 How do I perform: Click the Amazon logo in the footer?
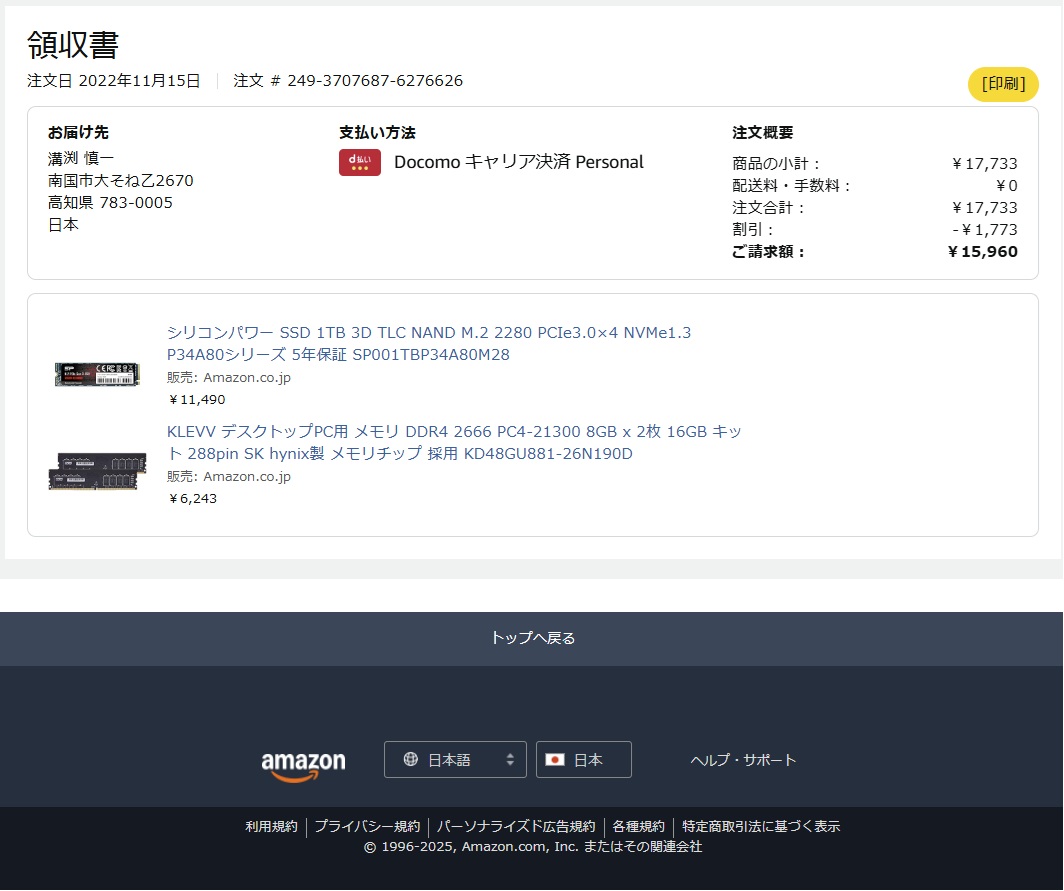(303, 764)
